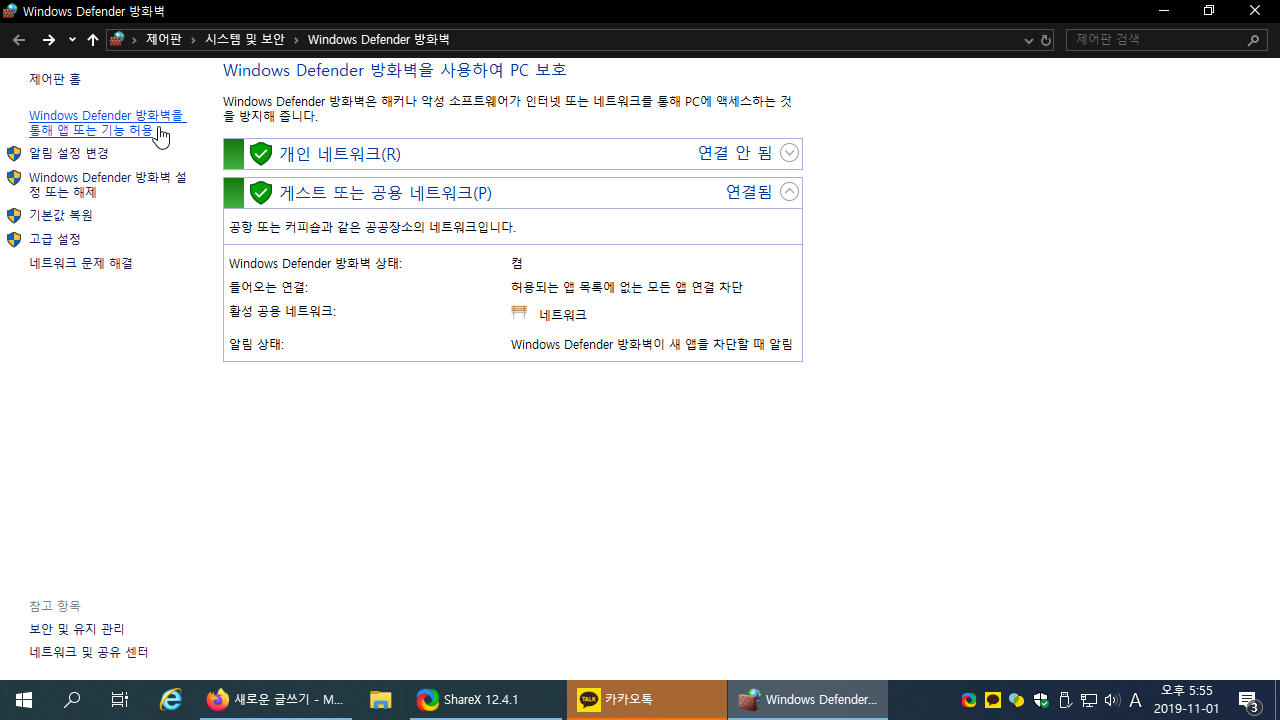Open 제어판 홈 link
1280x720 pixels.
pos(55,79)
